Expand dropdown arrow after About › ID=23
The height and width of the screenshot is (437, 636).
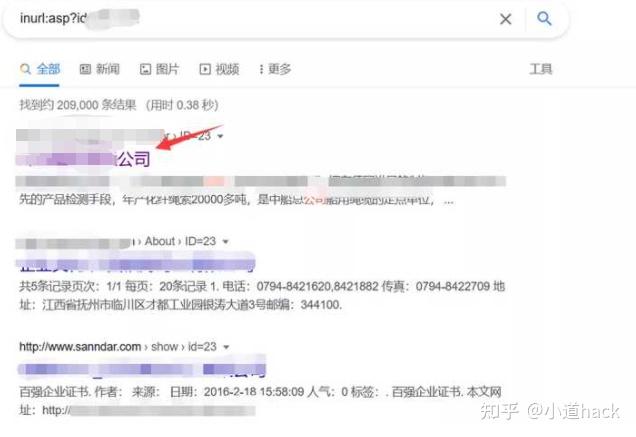(x=226, y=241)
